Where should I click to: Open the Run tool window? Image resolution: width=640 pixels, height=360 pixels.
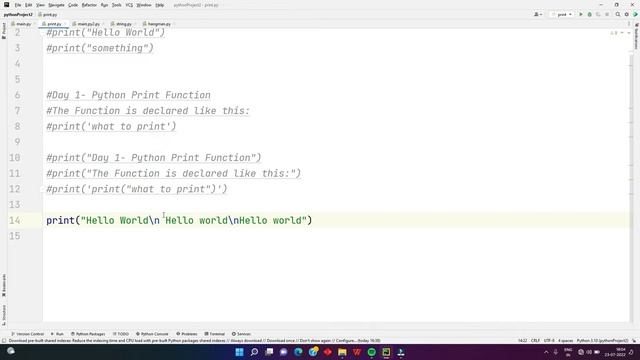[x=57, y=334]
